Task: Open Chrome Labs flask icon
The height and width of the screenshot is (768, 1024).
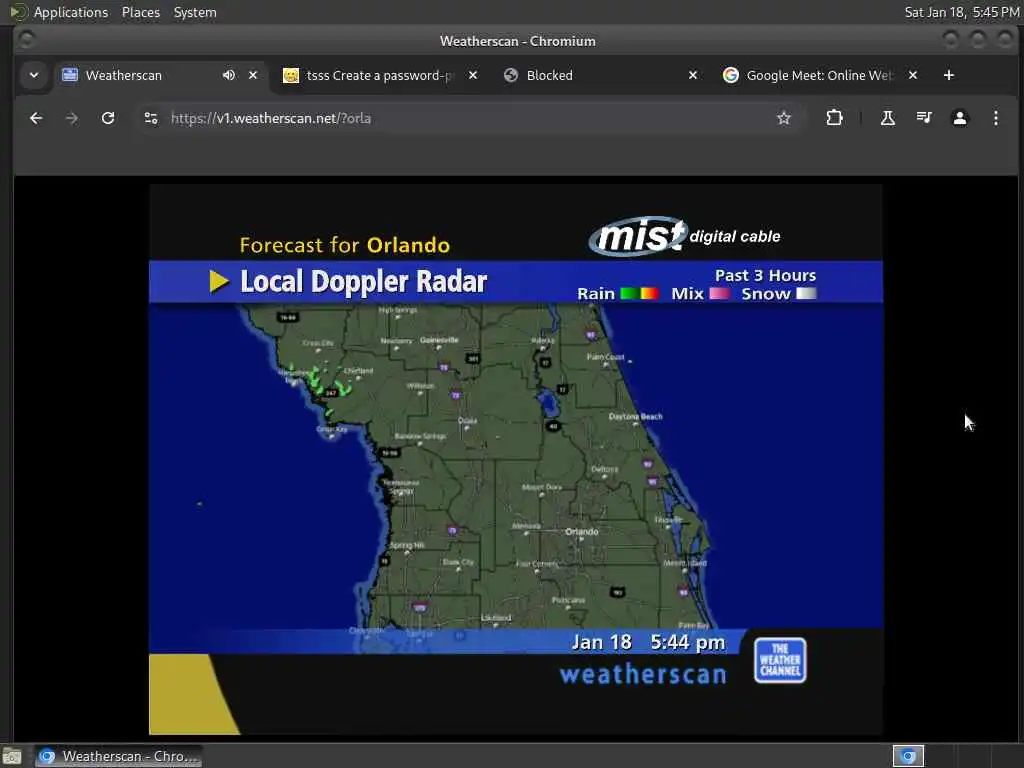Action: point(888,118)
